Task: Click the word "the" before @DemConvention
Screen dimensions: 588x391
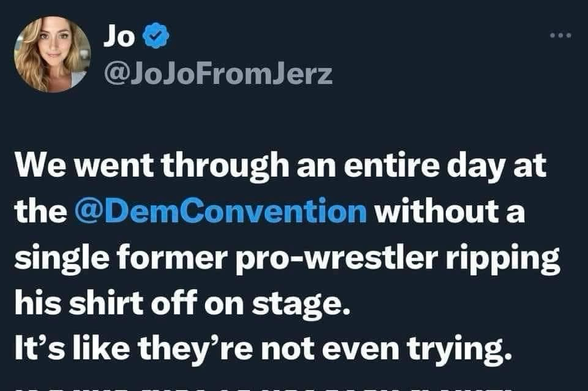Action: click(x=40, y=211)
